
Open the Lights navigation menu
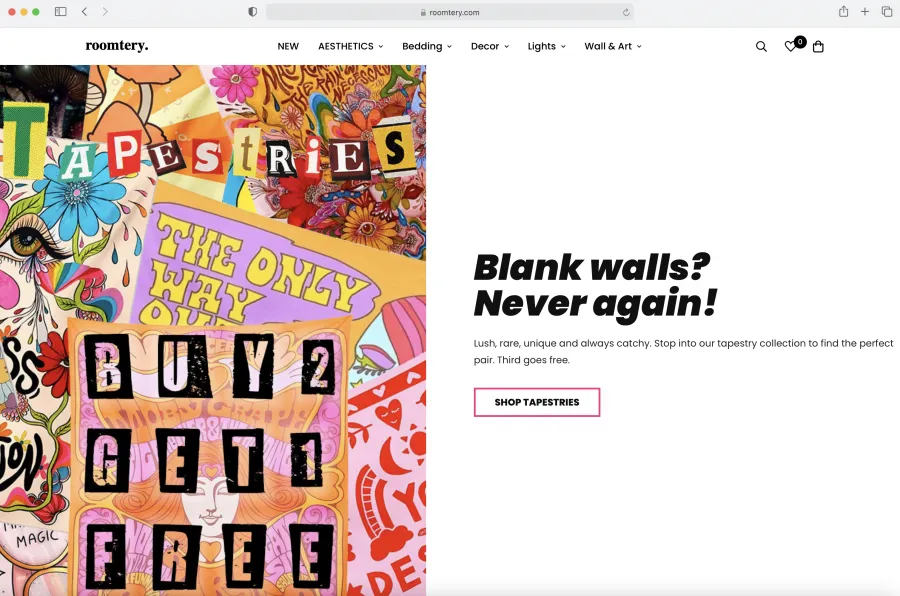pos(546,47)
